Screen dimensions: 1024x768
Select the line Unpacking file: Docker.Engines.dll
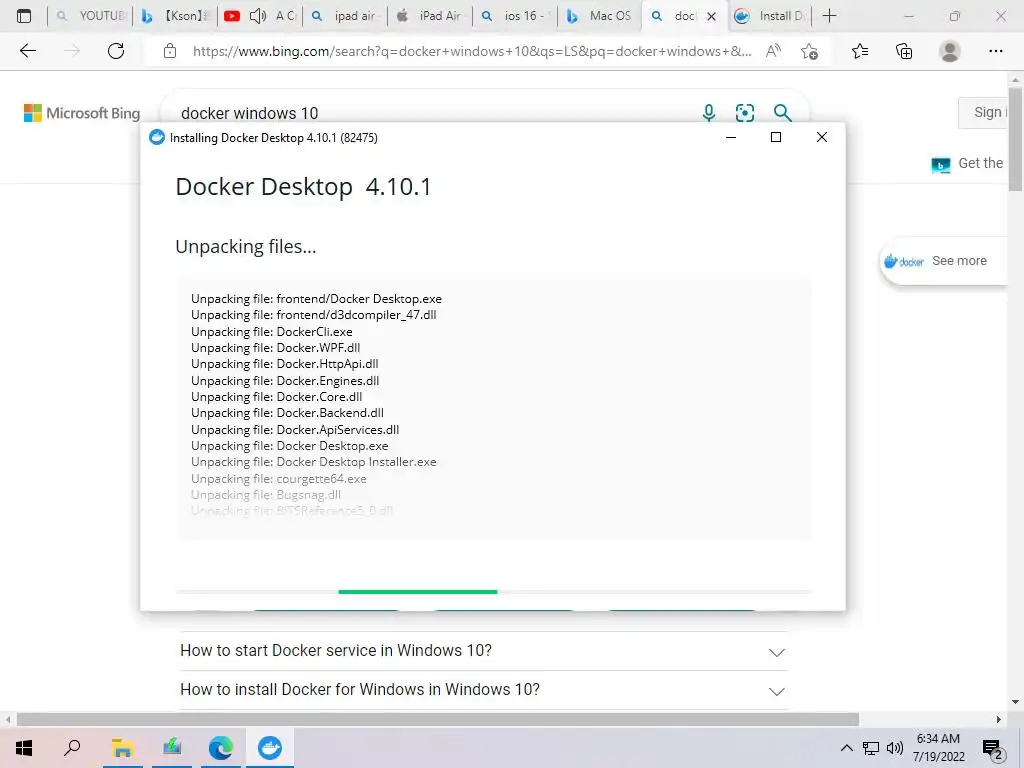pyautogui.click(x=285, y=381)
